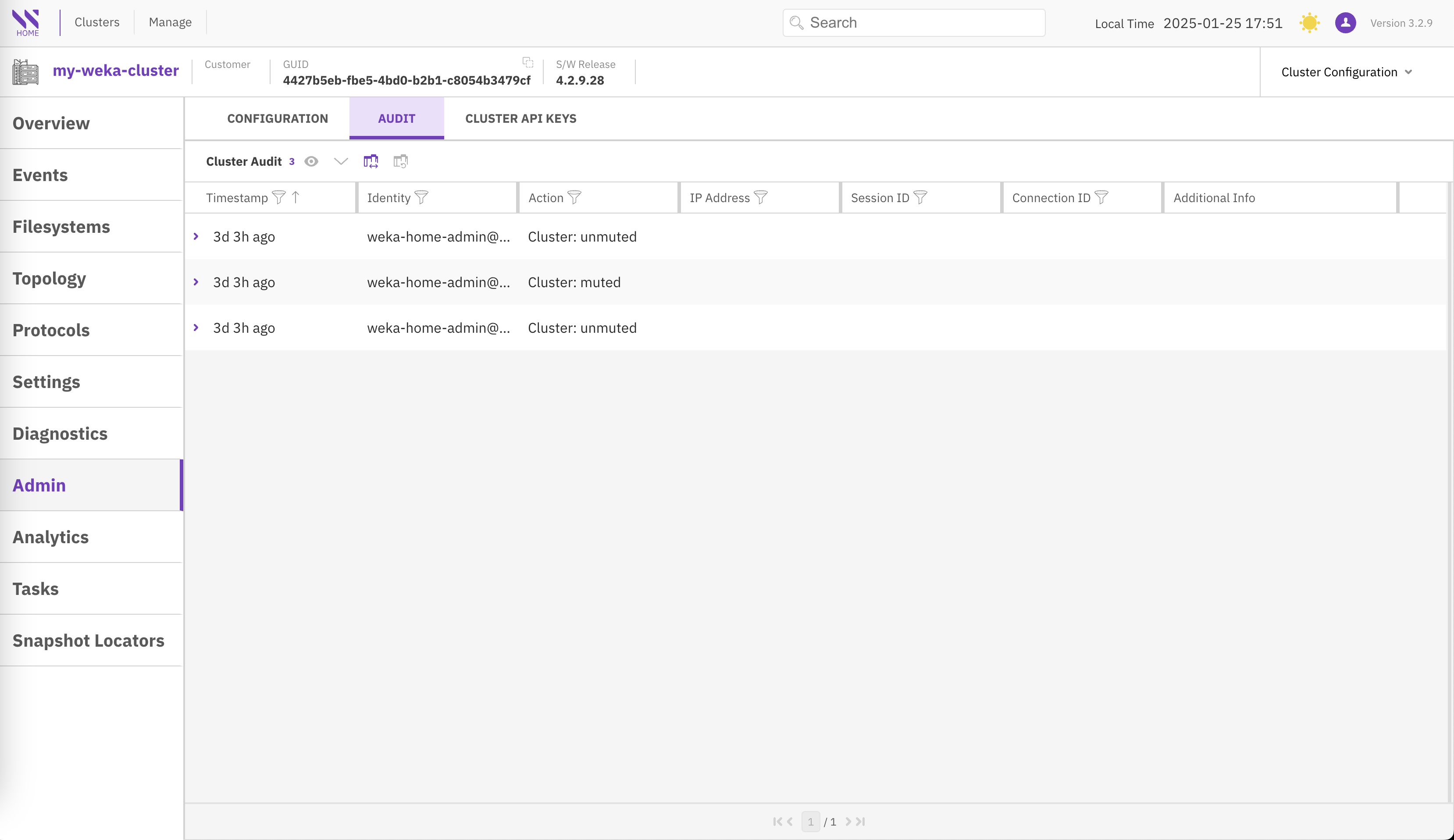Open the user account avatar icon
1454x840 pixels.
tap(1345, 23)
